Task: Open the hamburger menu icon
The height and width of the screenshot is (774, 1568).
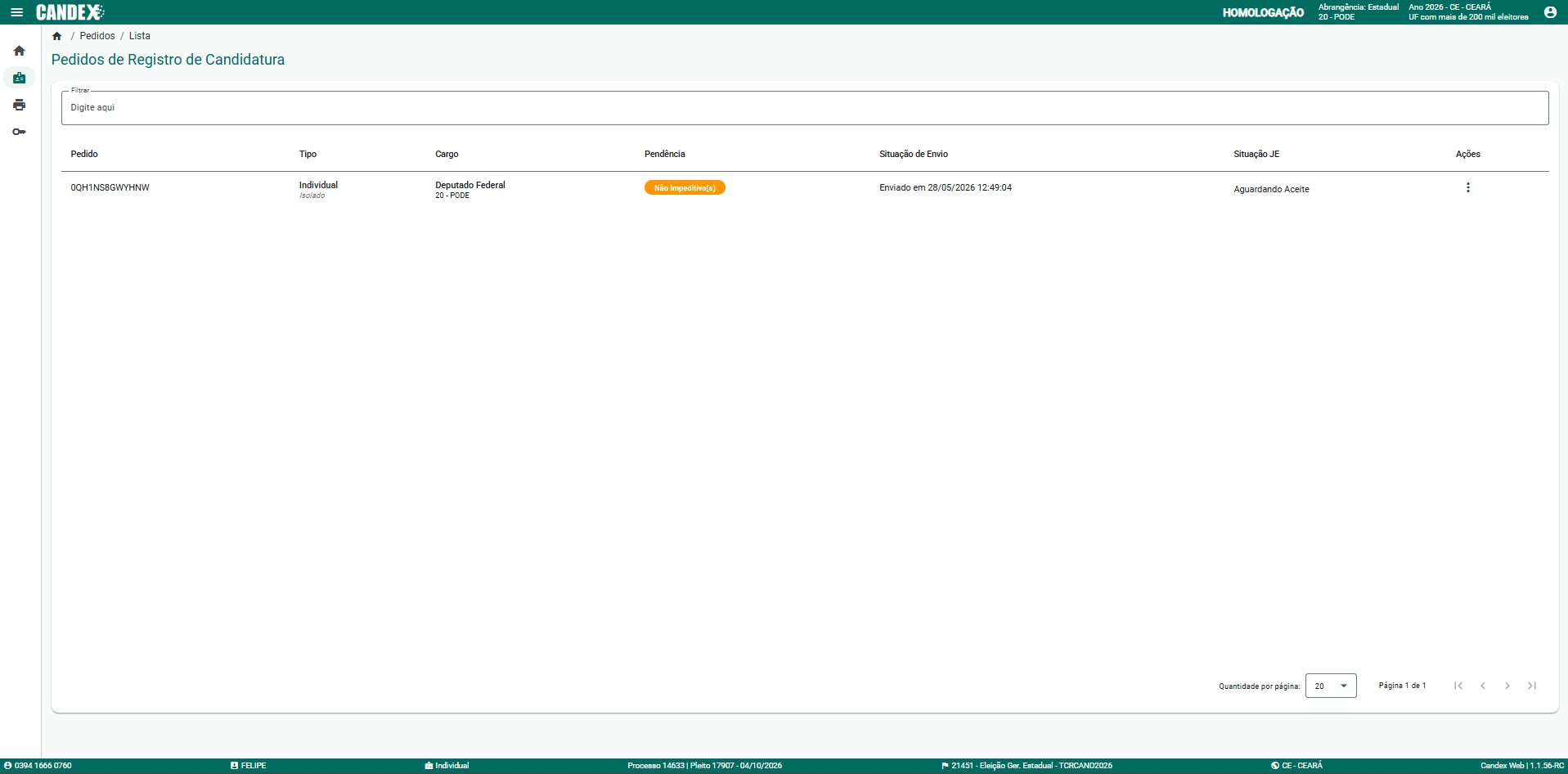Action: pyautogui.click(x=16, y=12)
